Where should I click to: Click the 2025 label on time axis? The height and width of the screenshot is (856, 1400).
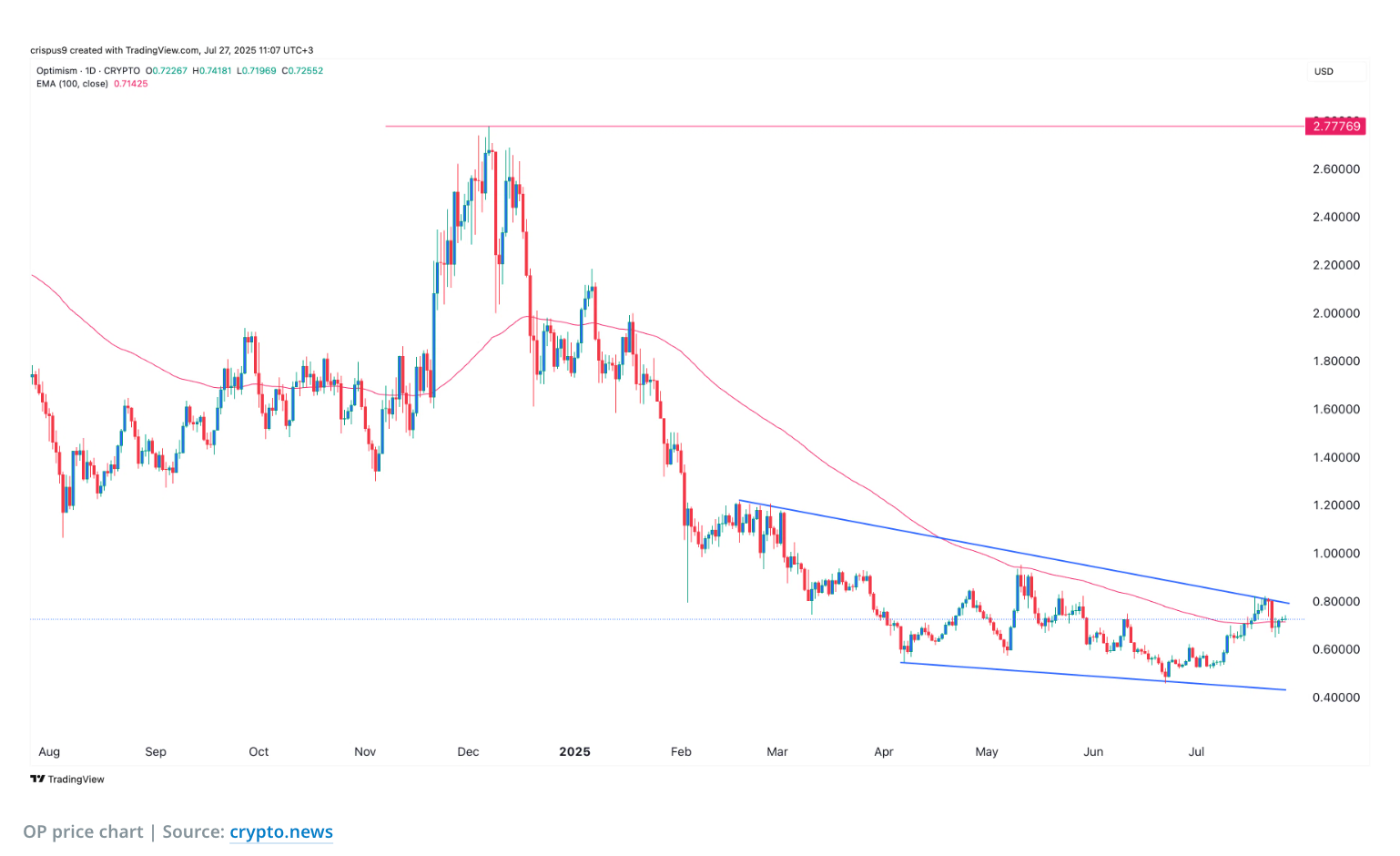point(574,751)
